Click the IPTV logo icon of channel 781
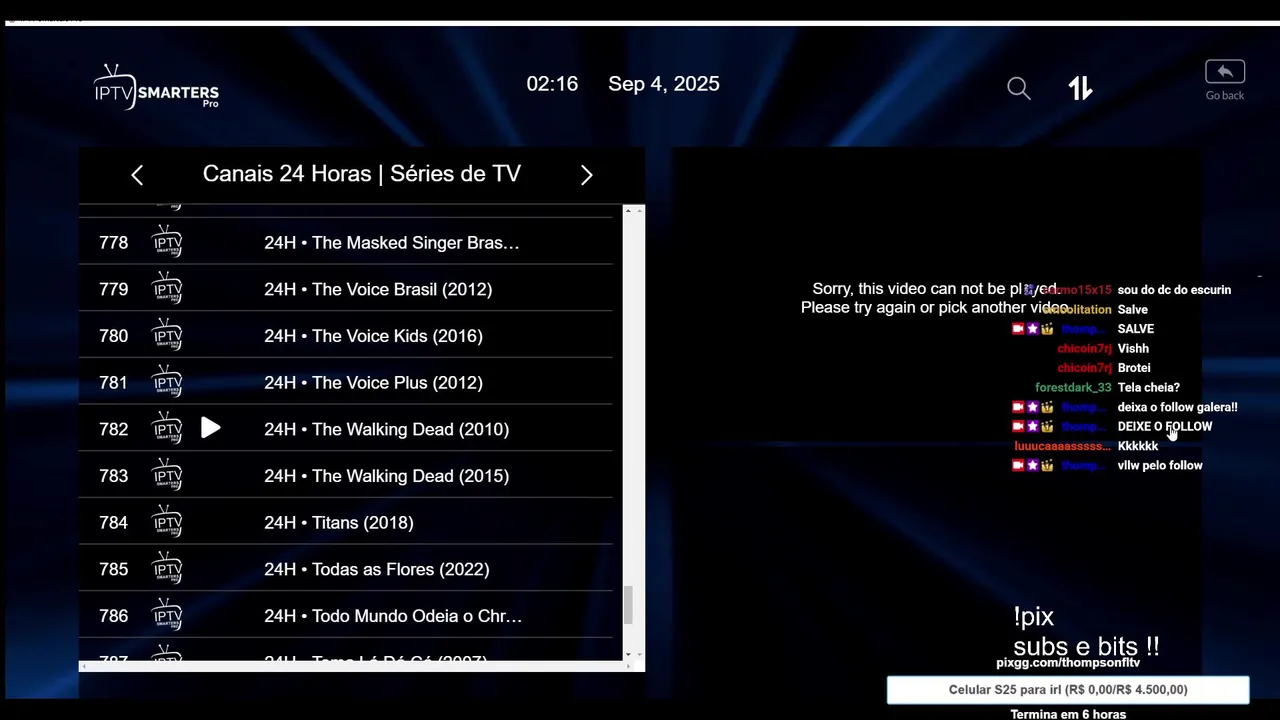 click(x=167, y=382)
